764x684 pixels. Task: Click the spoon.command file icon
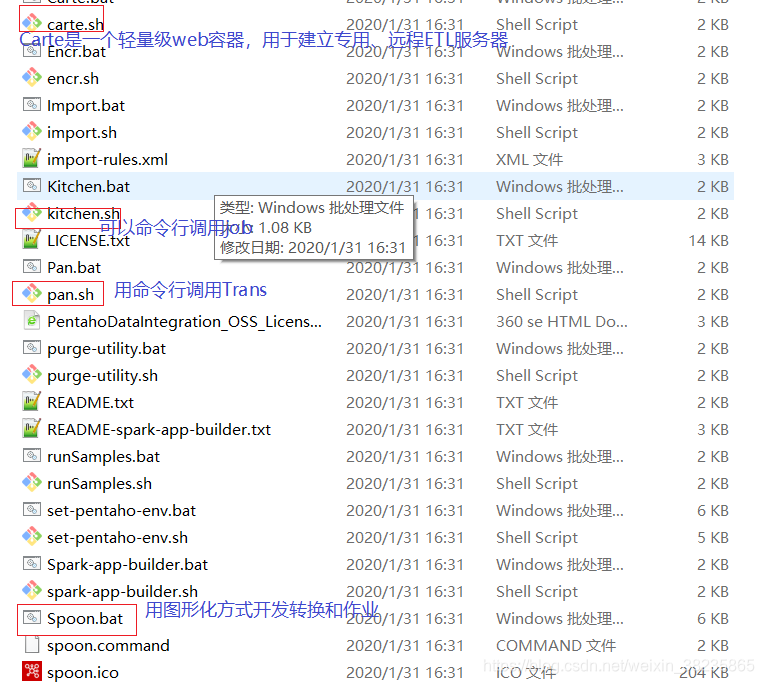point(32,644)
